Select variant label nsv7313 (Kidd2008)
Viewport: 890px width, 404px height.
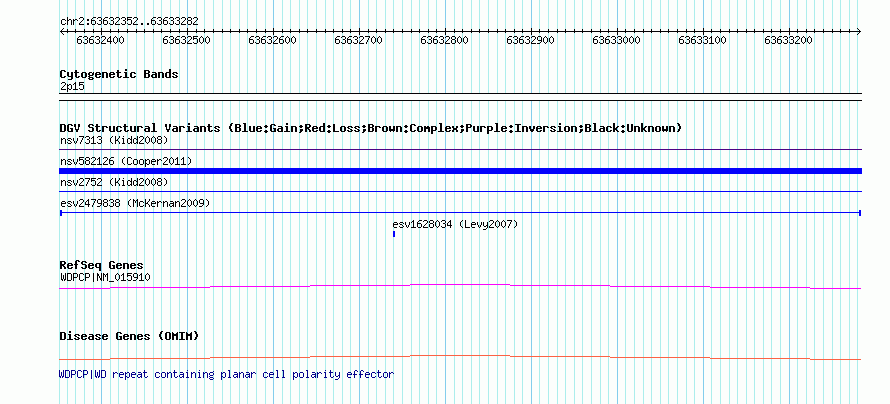pyautogui.click(x=114, y=140)
